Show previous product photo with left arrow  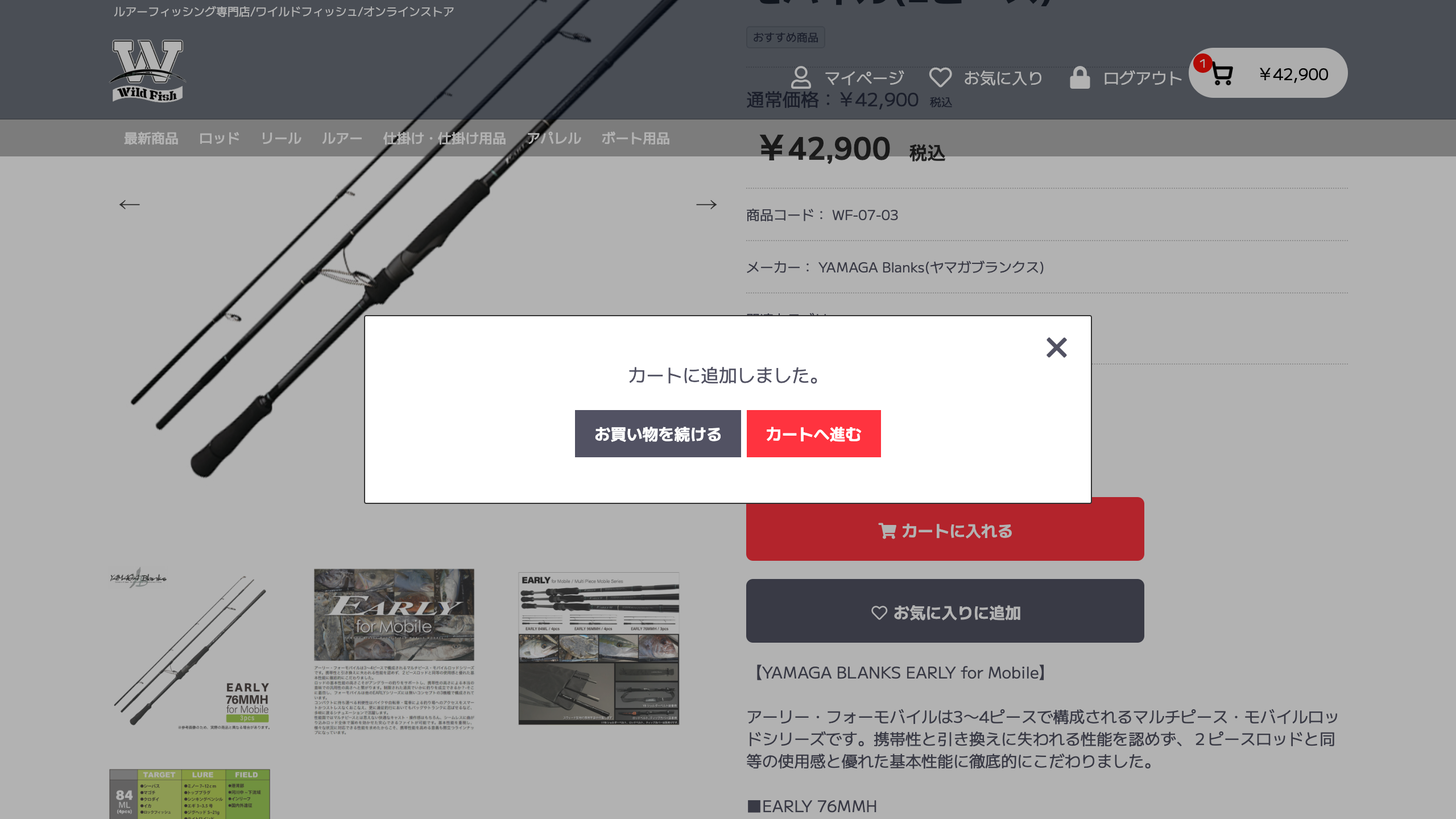(x=130, y=204)
